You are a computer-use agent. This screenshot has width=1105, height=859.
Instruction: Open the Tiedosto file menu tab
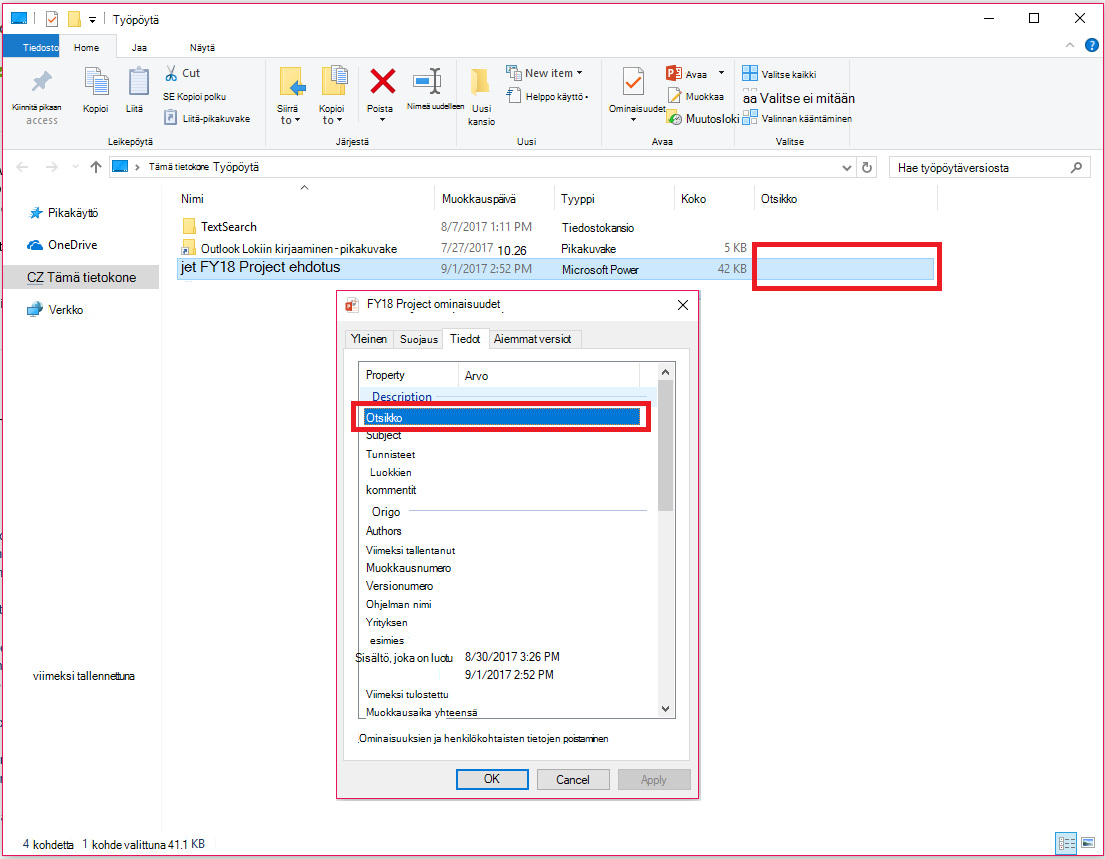pyautogui.click(x=32, y=47)
